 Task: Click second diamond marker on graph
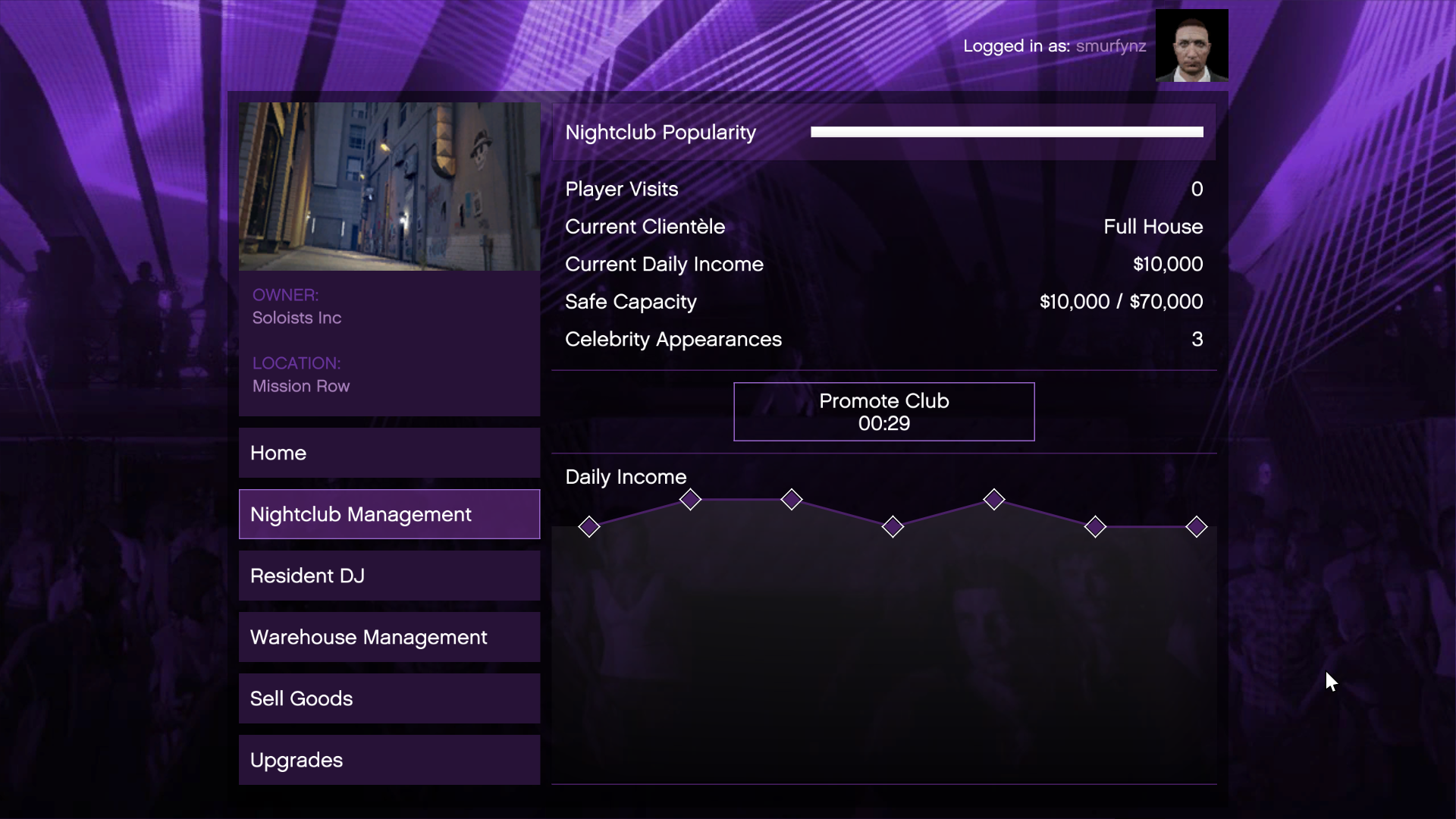pyautogui.click(x=690, y=500)
